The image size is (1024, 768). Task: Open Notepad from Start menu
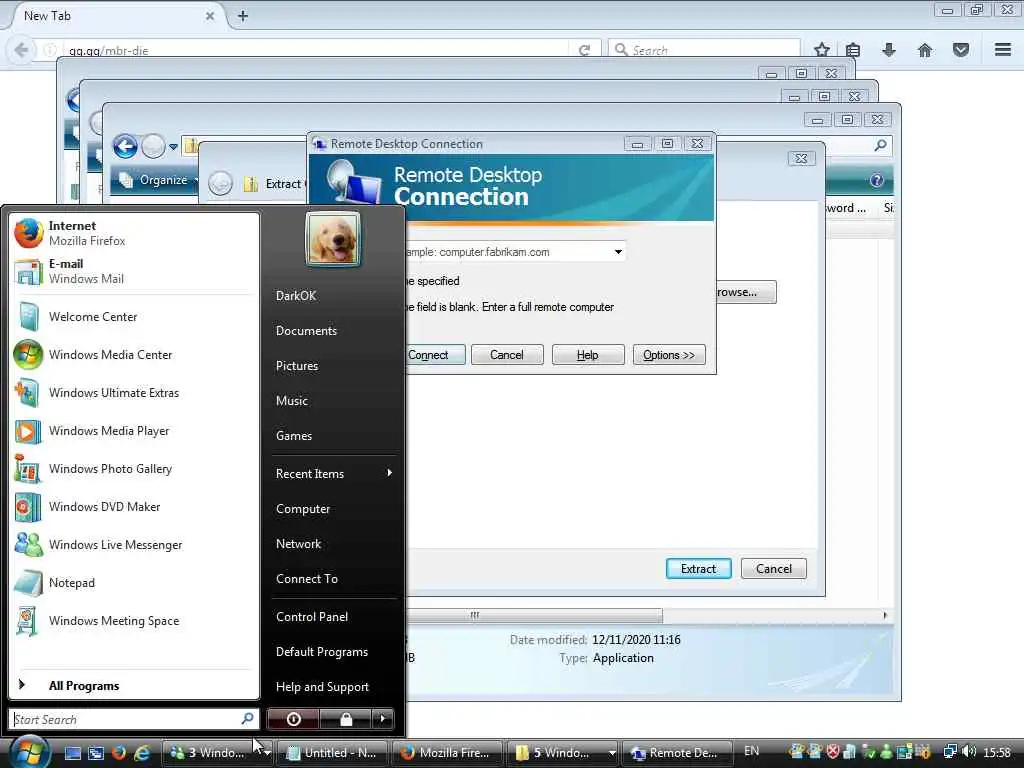(134, 583)
